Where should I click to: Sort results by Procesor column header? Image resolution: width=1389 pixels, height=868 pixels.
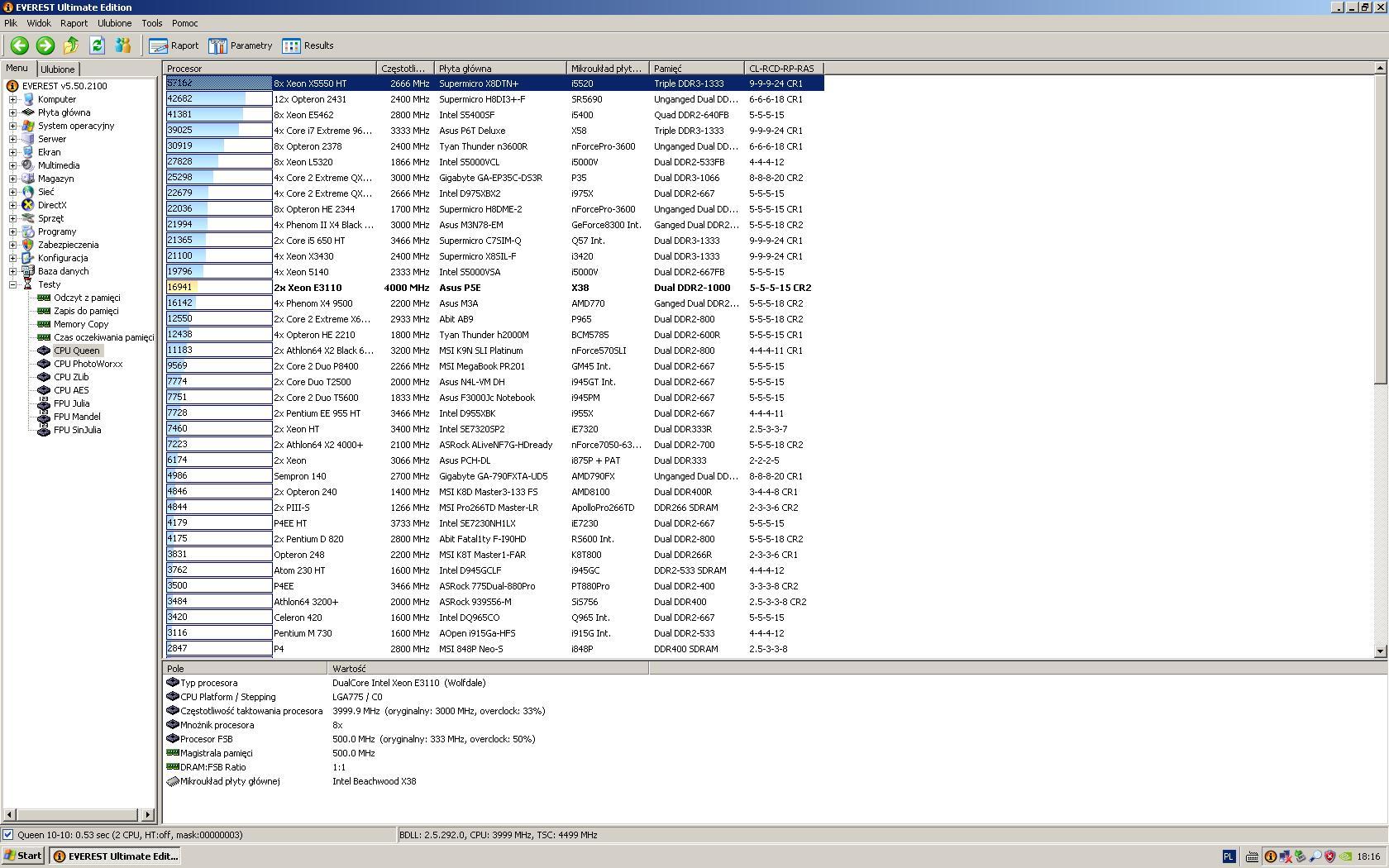point(270,69)
